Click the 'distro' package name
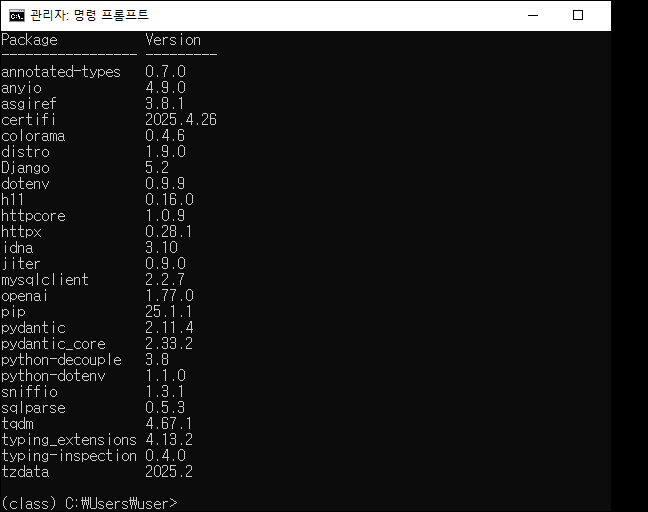This screenshot has height=512, width=648. click(25, 152)
